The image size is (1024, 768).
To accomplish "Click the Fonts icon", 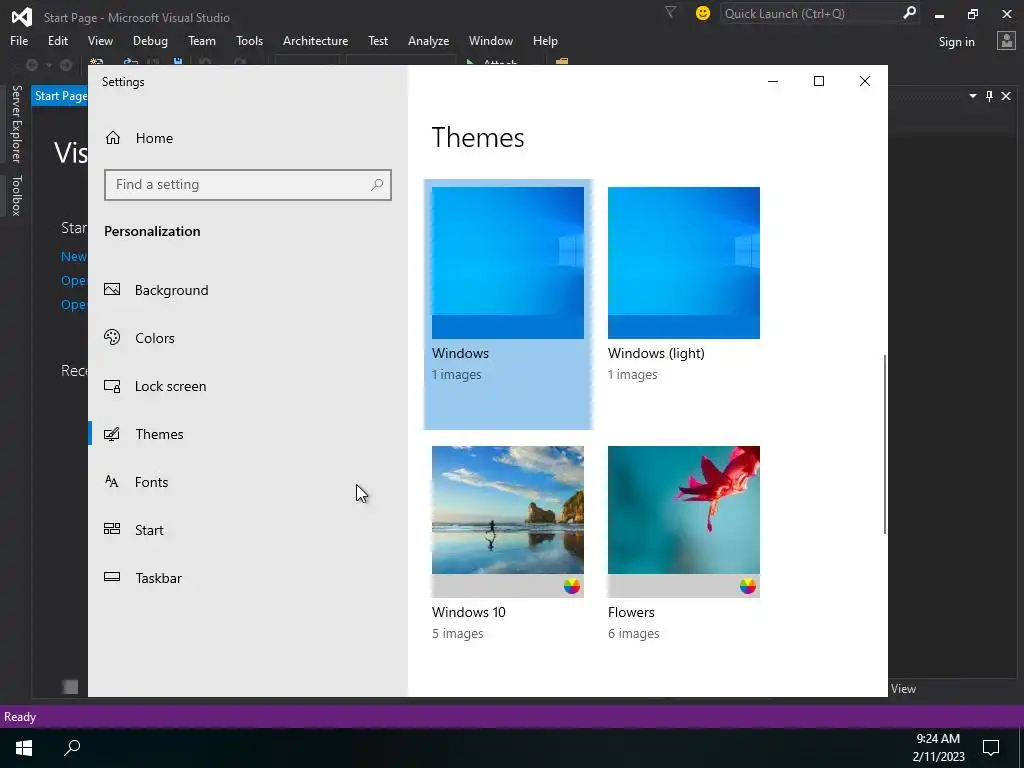I will click(x=112, y=481).
